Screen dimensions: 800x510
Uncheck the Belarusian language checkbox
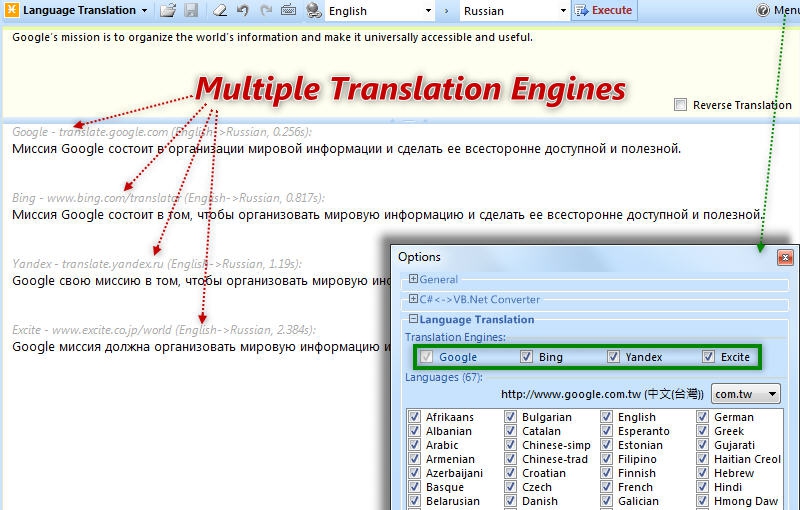click(x=414, y=500)
